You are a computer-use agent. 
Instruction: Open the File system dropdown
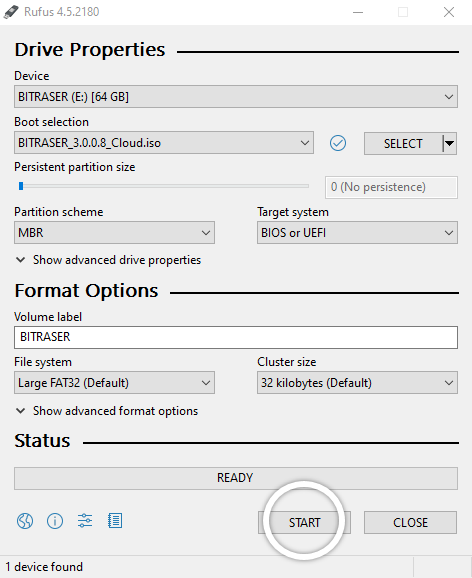[x=114, y=383]
